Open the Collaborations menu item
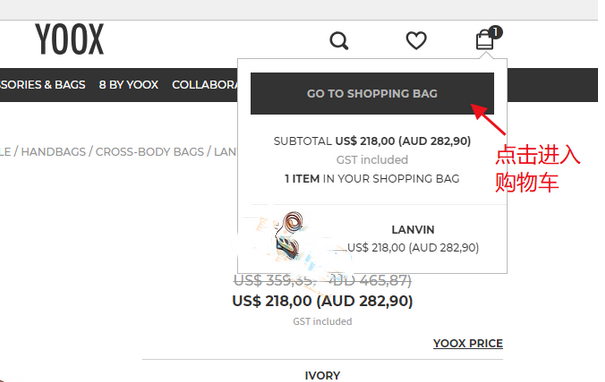605x382 pixels. (204, 85)
